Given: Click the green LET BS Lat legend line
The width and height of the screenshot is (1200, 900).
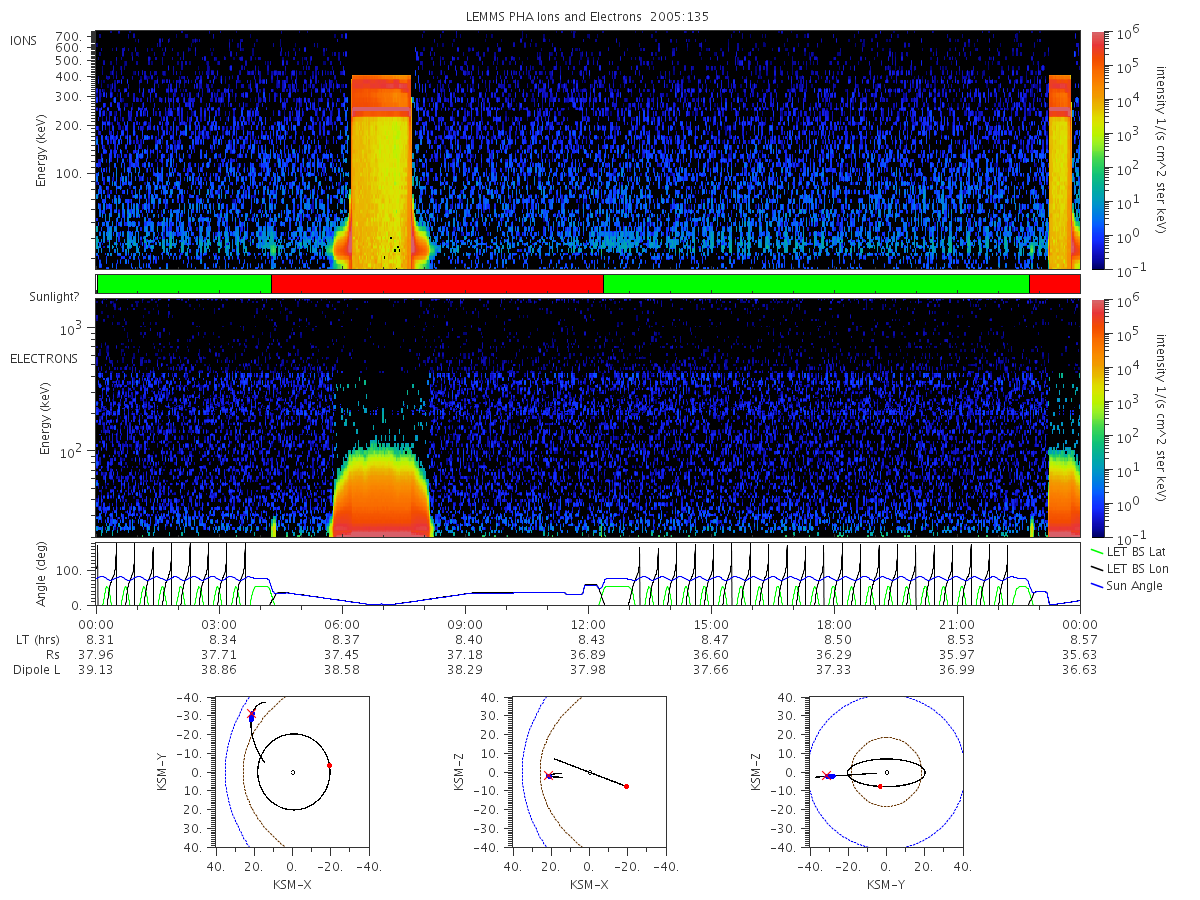Looking at the screenshot, I should 1097,551.
